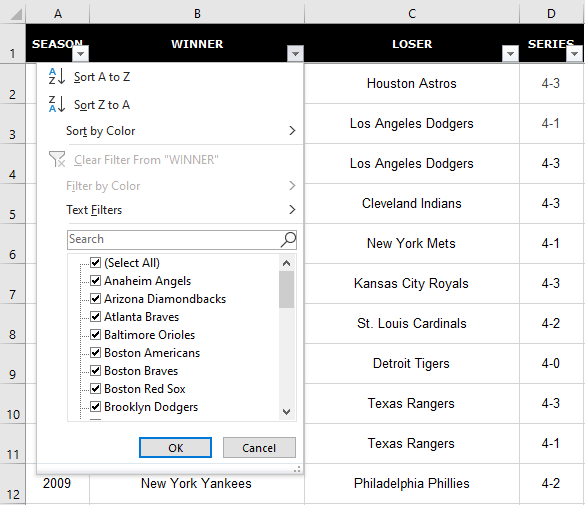585x505 pixels.
Task: Click scroll up arrow in team list
Action: point(287,263)
